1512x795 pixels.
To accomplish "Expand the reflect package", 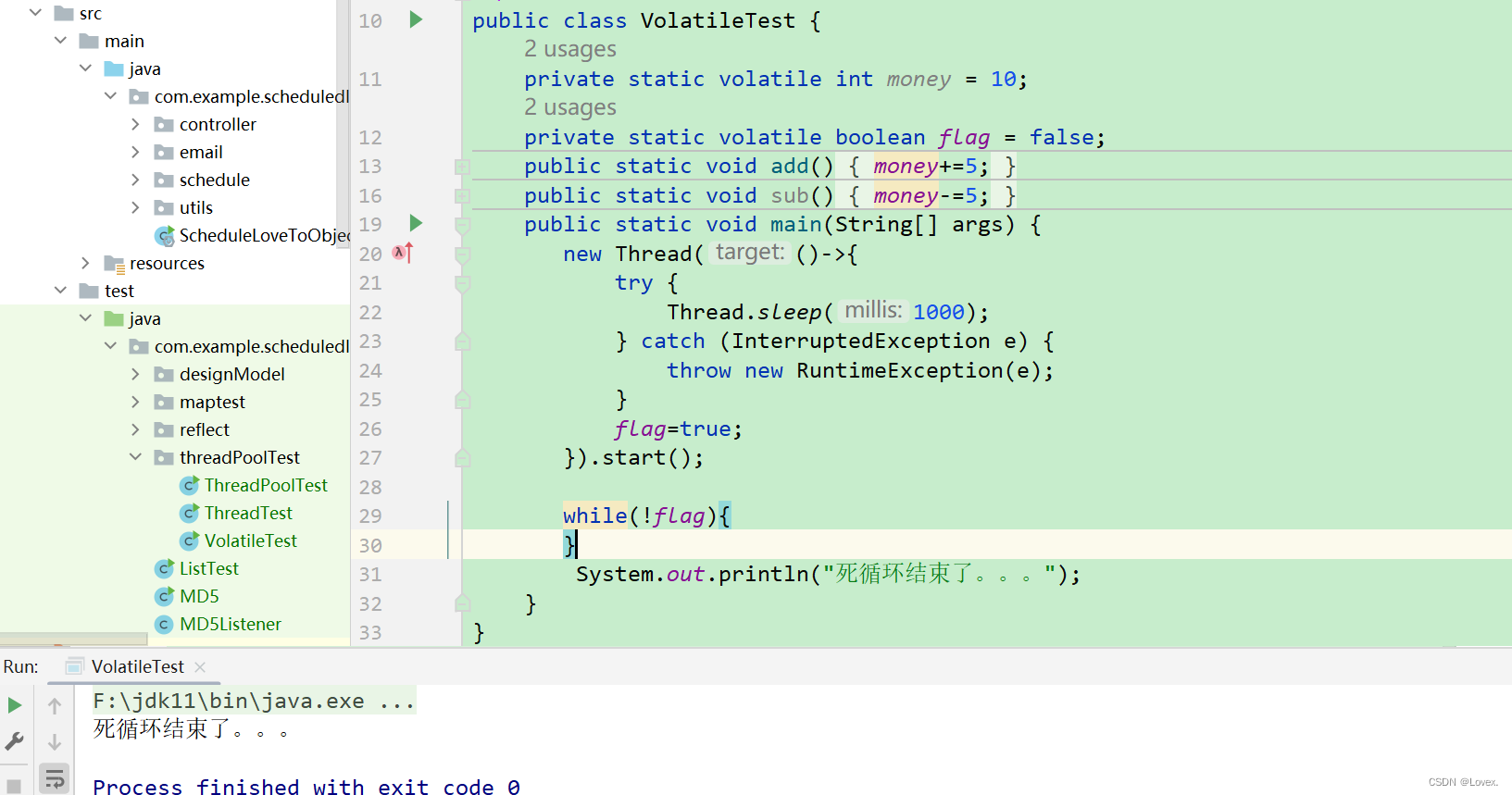I will coord(136,429).
